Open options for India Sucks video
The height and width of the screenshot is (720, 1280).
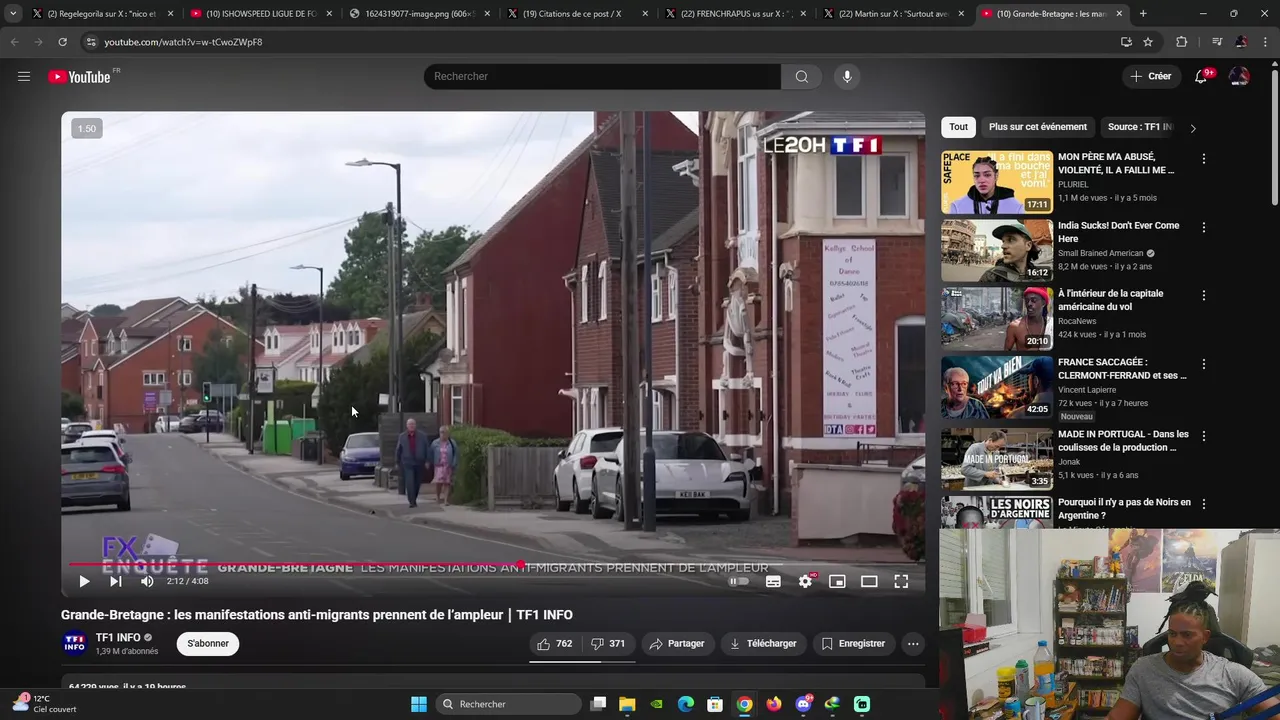pos(1204,227)
